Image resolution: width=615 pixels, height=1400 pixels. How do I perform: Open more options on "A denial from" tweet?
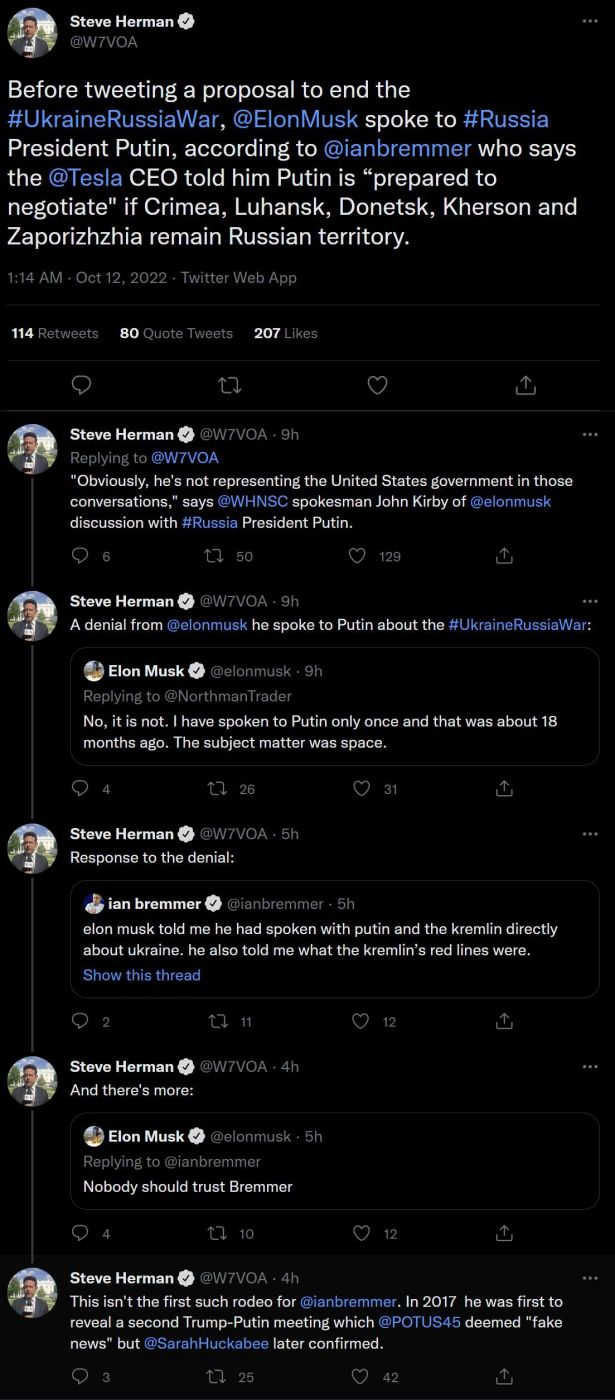[x=590, y=602]
